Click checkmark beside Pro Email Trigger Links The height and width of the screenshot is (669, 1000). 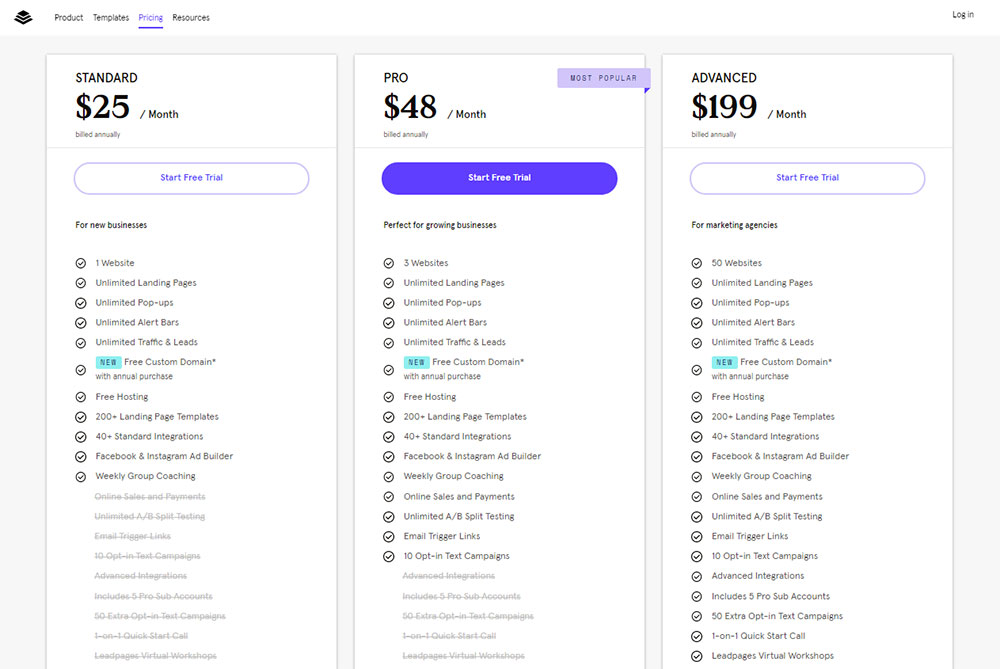click(x=389, y=536)
